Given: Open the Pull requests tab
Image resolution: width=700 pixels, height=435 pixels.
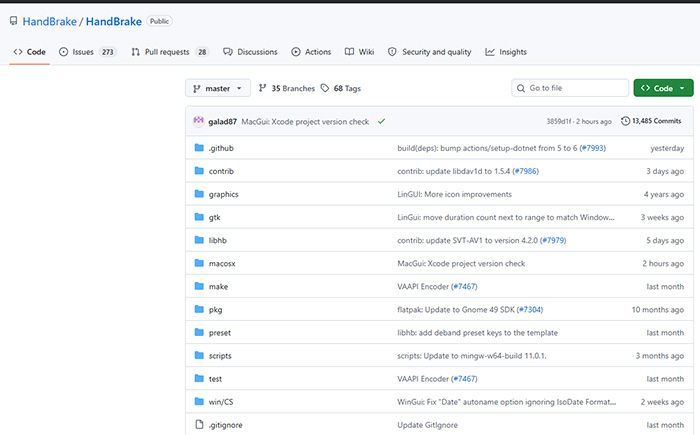Looking at the screenshot, I should click(x=170, y=52).
